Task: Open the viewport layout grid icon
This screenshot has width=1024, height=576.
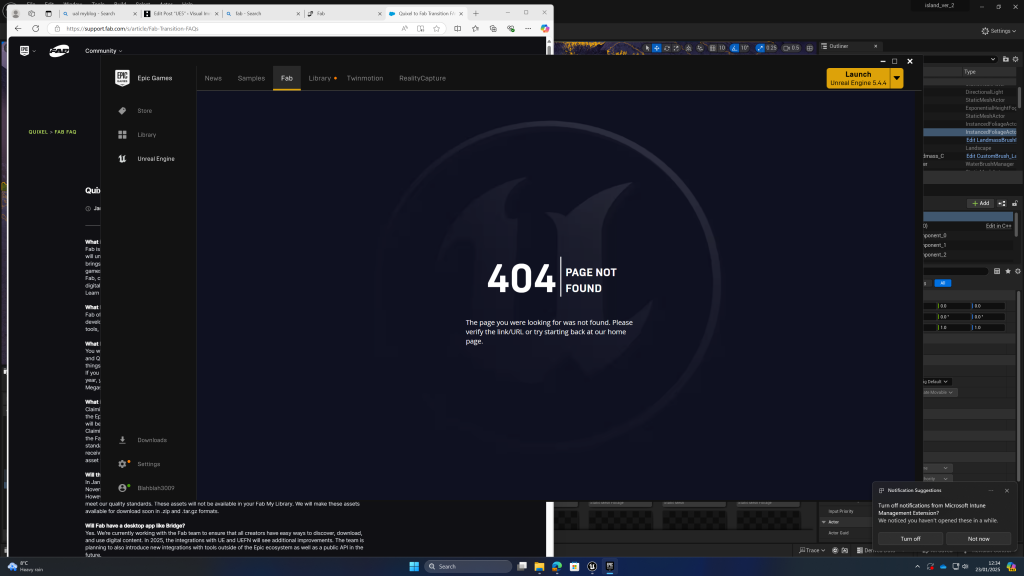Action: click(x=810, y=48)
